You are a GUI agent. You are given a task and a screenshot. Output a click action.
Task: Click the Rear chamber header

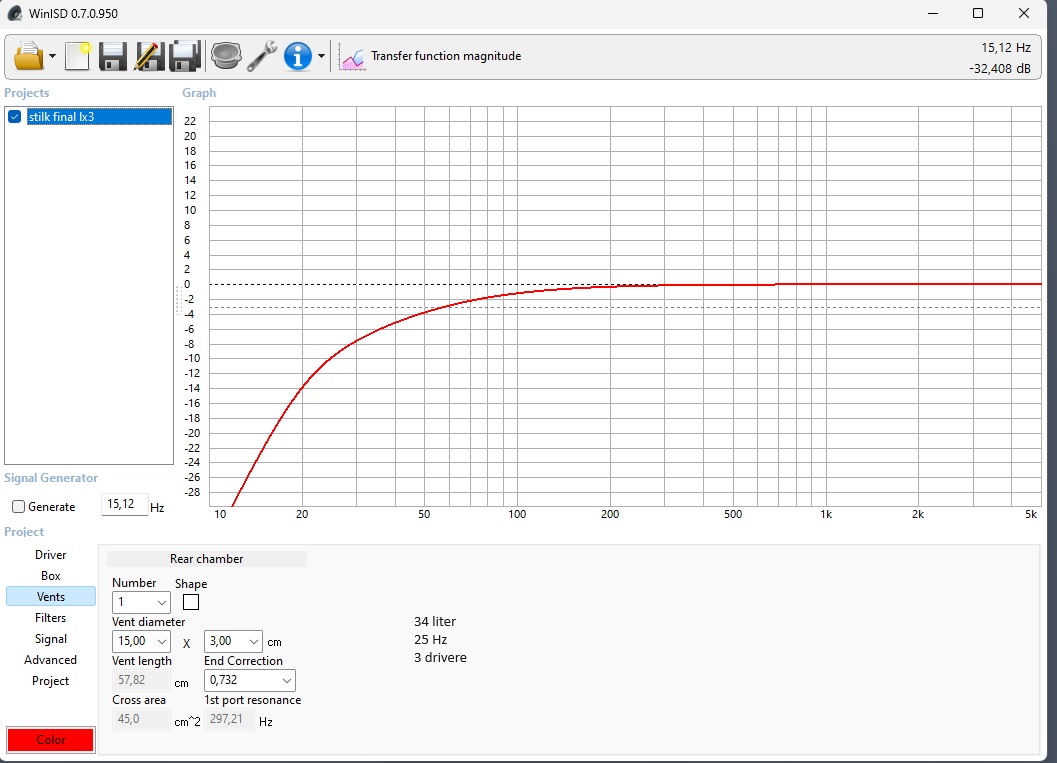tap(206, 559)
